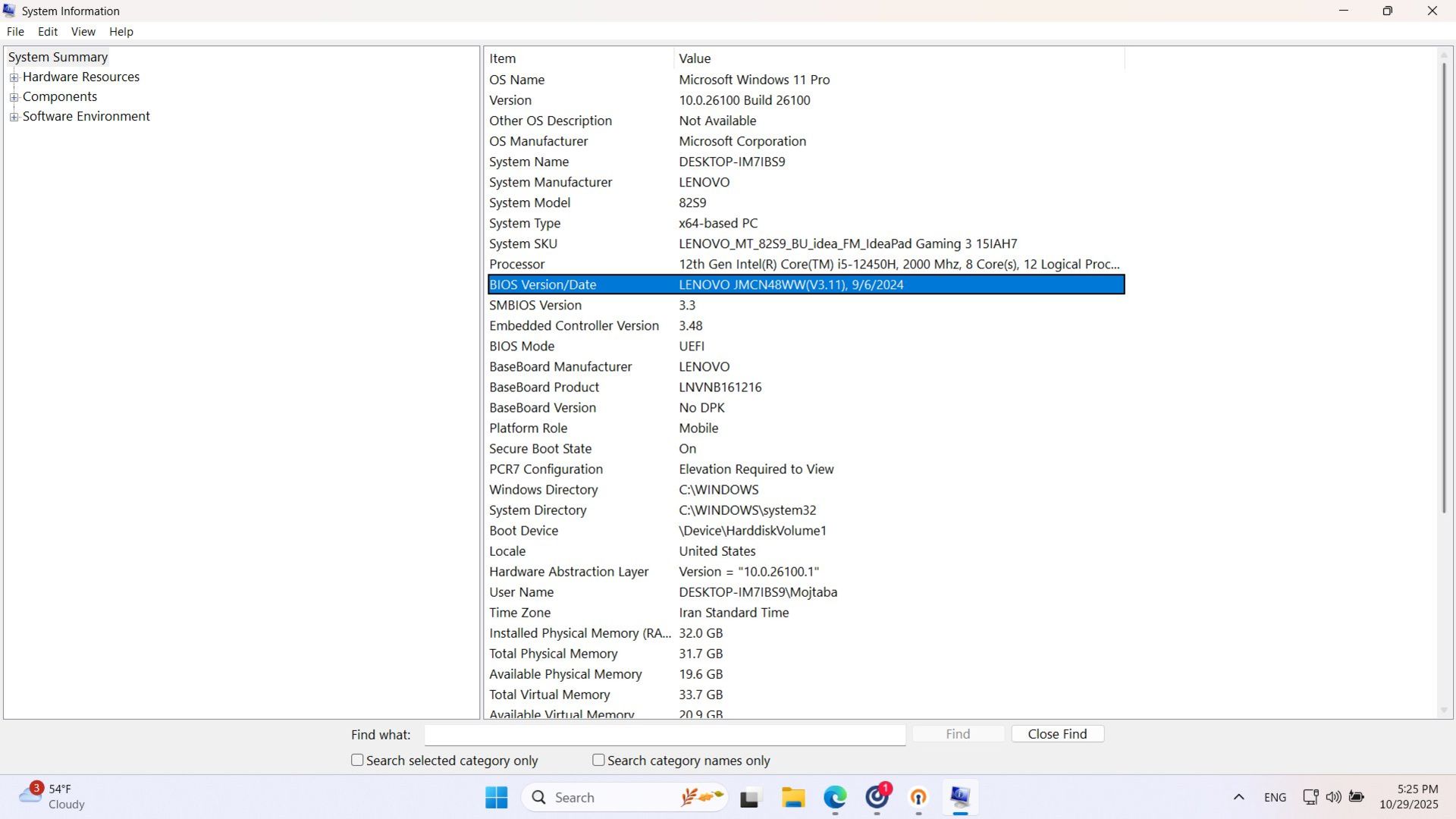
Task: Check Search category names only
Action: 598,760
